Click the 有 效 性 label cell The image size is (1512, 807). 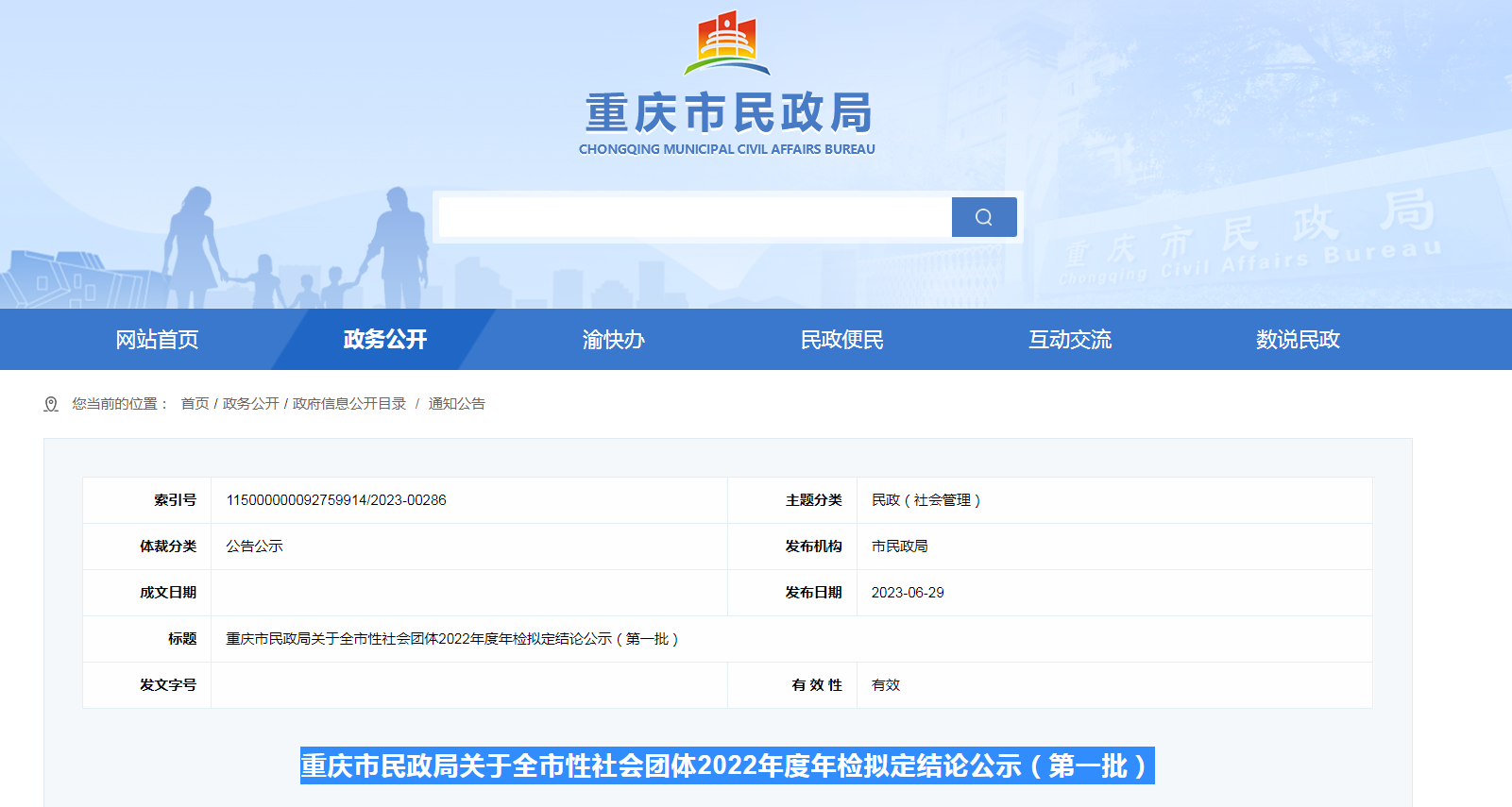coord(792,685)
